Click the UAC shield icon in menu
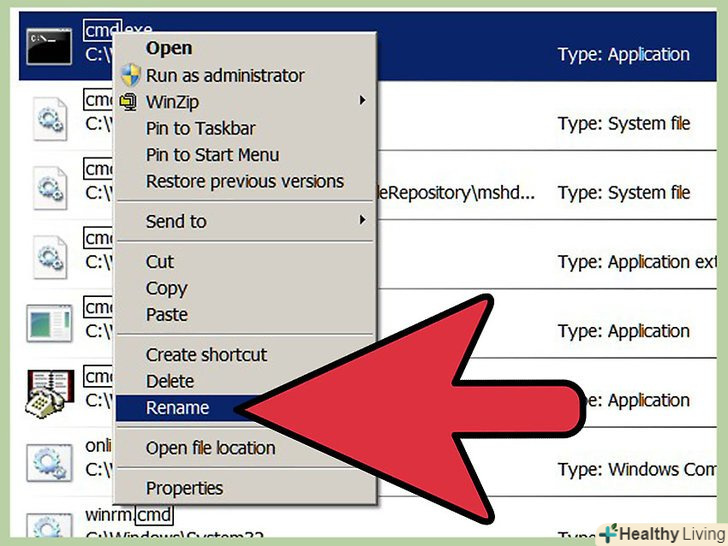The image size is (728, 546). (x=130, y=75)
